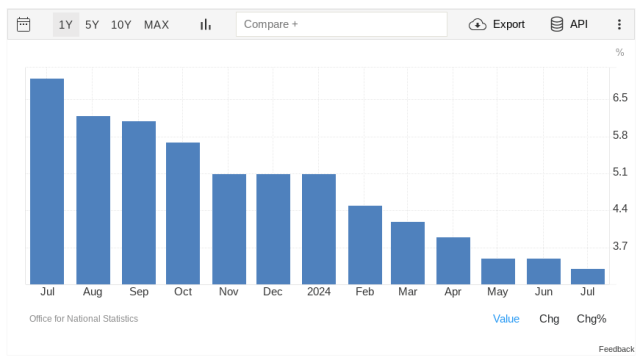The width and height of the screenshot is (640, 360).
Task: Click the first Jul bar in chart
Action: point(47,181)
